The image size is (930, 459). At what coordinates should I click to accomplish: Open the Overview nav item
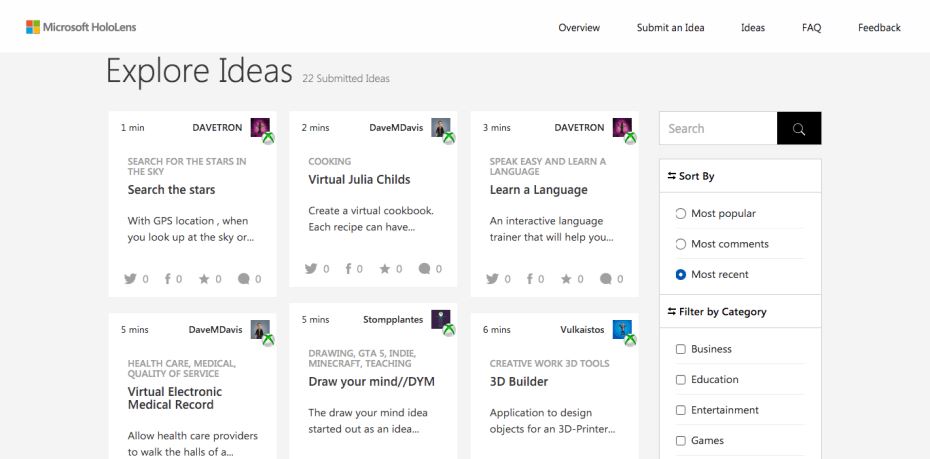tap(579, 28)
